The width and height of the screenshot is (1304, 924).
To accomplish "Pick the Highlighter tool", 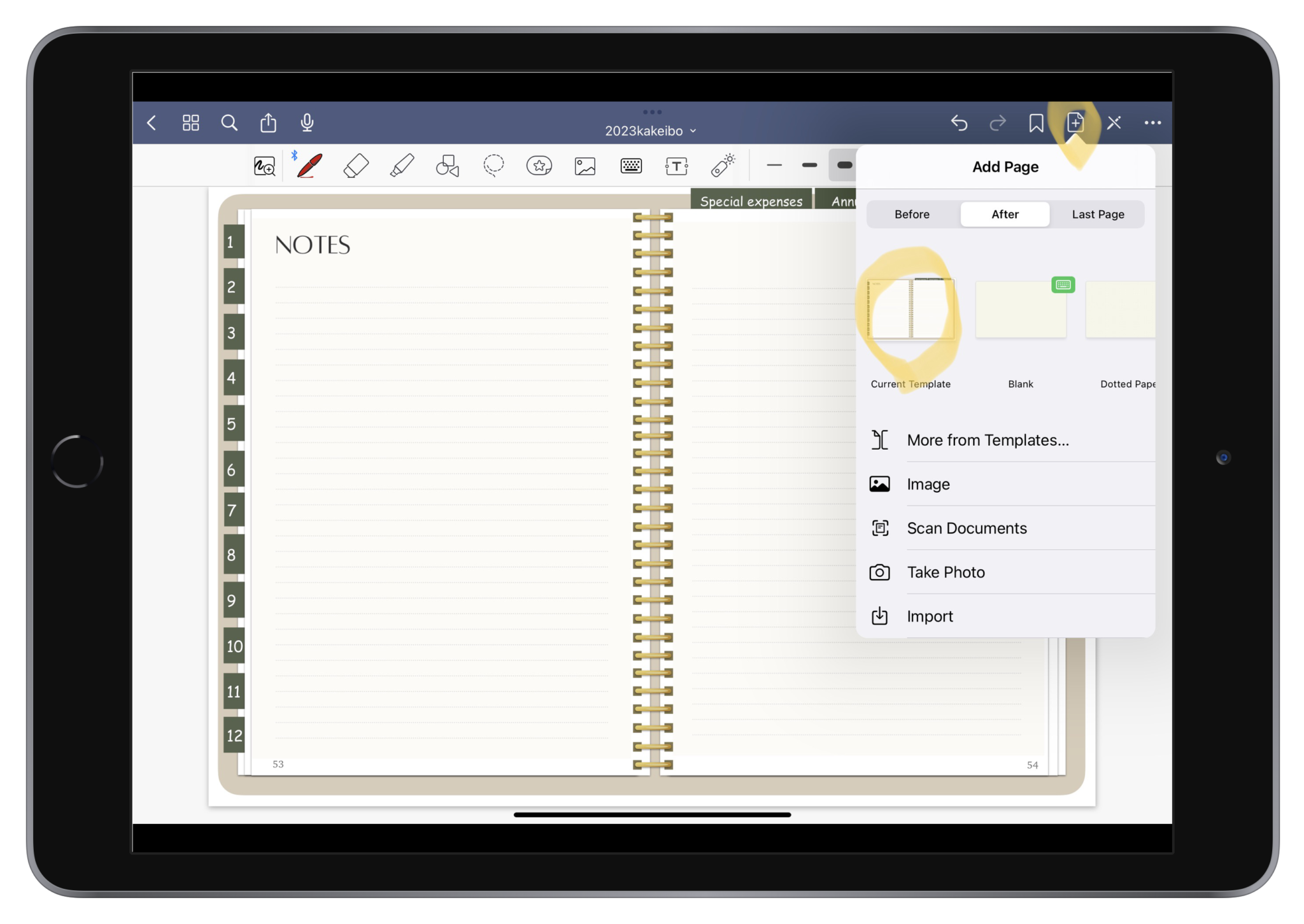I will pyautogui.click(x=401, y=166).
